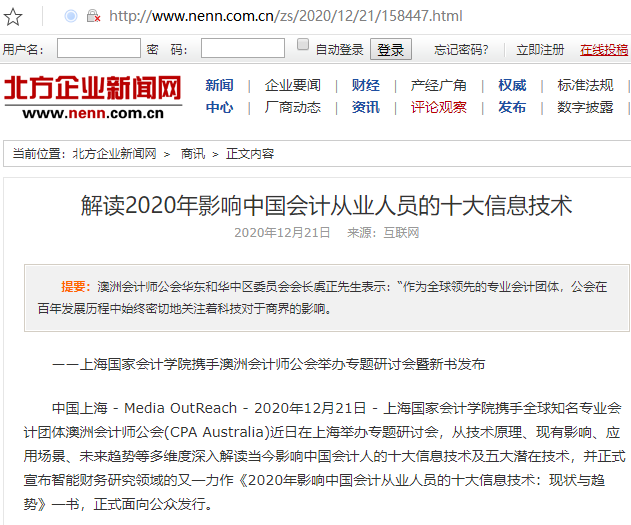Click 北方企业新闻网 in the breadcrumb
This screenshot has height=525, width=631.
pyautogui.click(x=114, y=153)
